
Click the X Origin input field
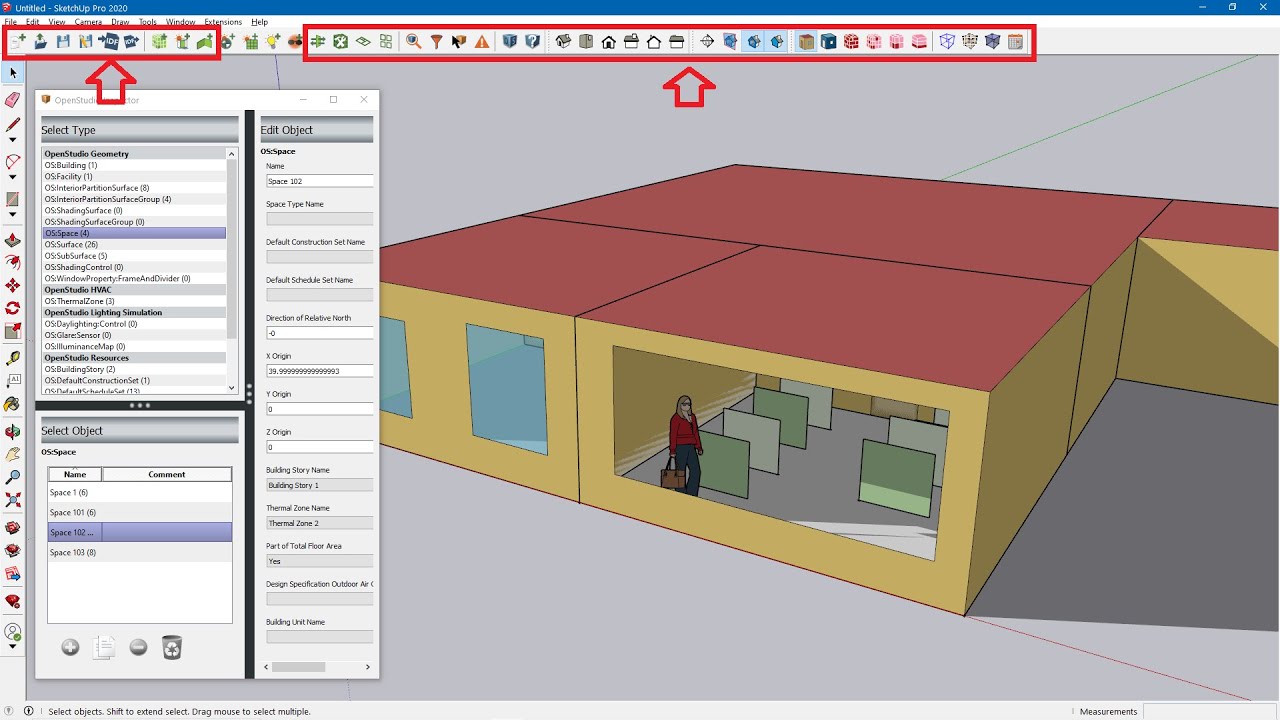pos(319,371)
